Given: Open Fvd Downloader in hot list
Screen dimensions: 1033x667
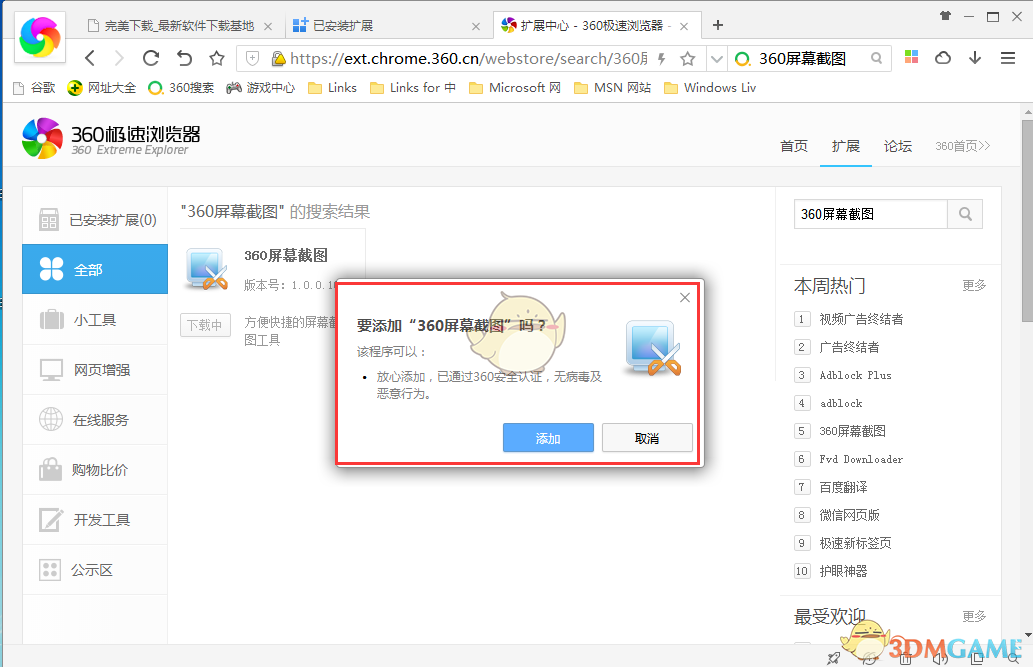Looking at the screenshot, I should coord(861,459).
